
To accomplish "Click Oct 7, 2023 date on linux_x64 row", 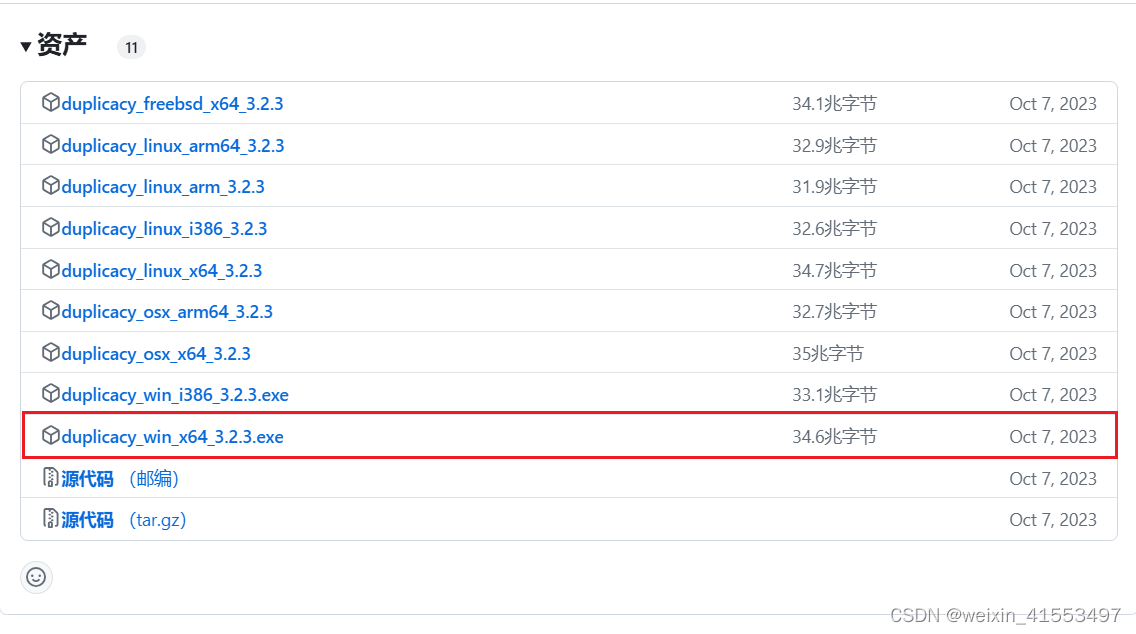I will pyautogui.click(x=1053, y=271).
